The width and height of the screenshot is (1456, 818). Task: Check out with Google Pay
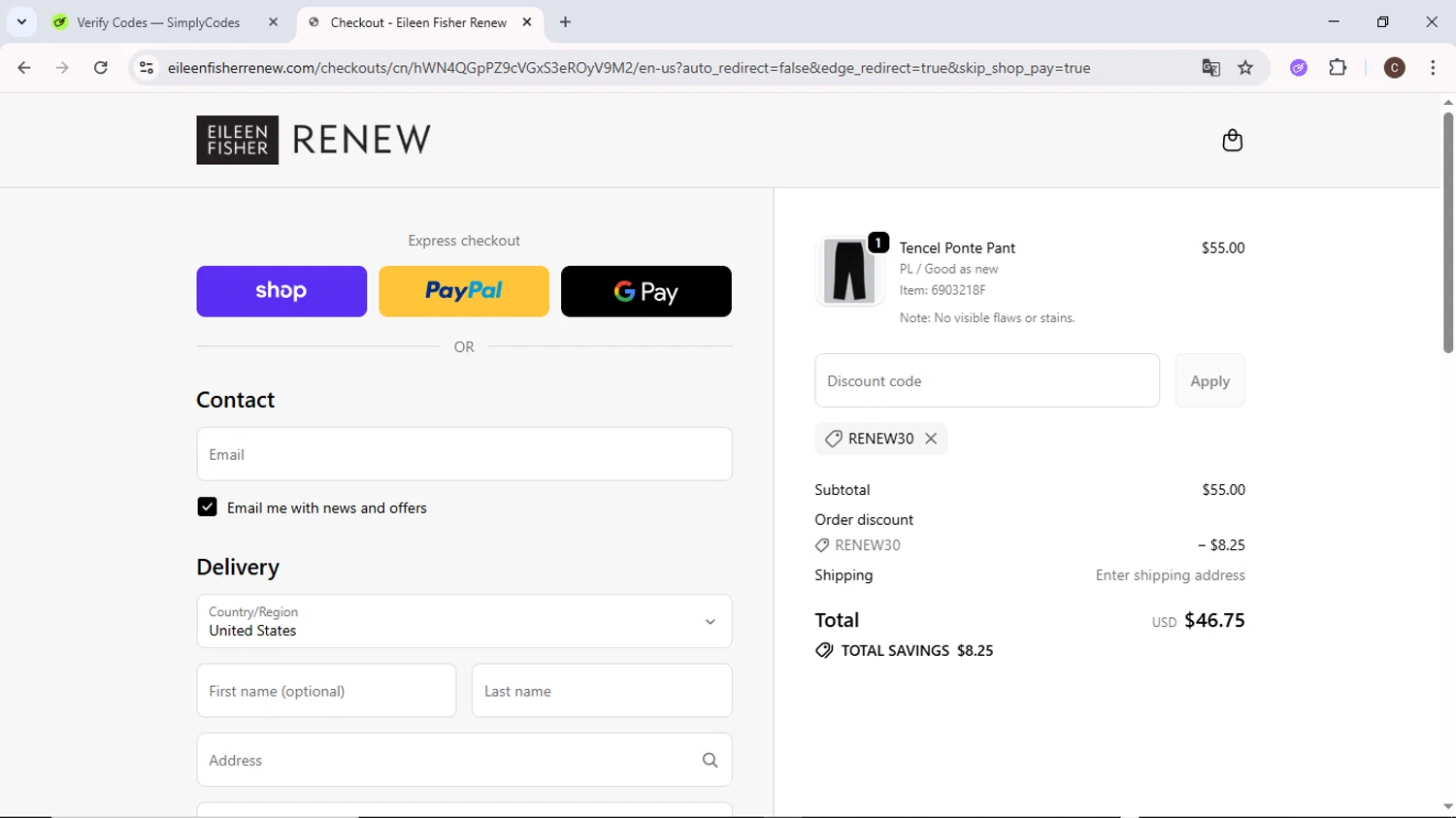[646, 291]
